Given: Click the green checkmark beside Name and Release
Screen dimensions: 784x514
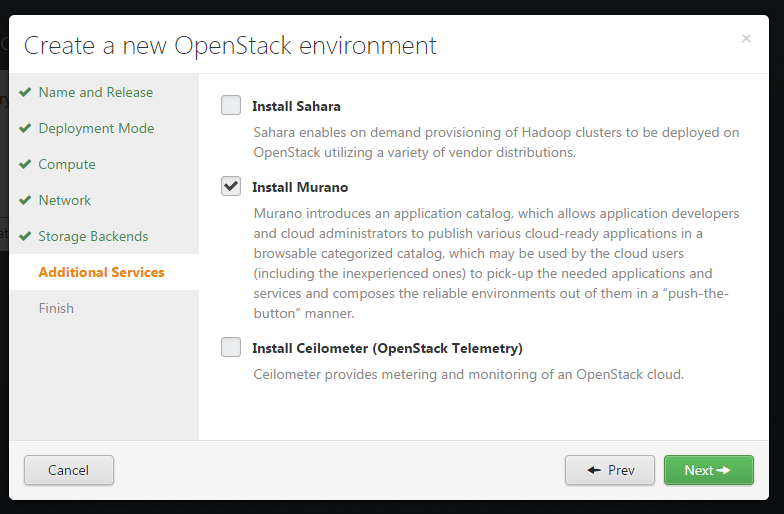Looking at the screenshot, I should 25,92.
